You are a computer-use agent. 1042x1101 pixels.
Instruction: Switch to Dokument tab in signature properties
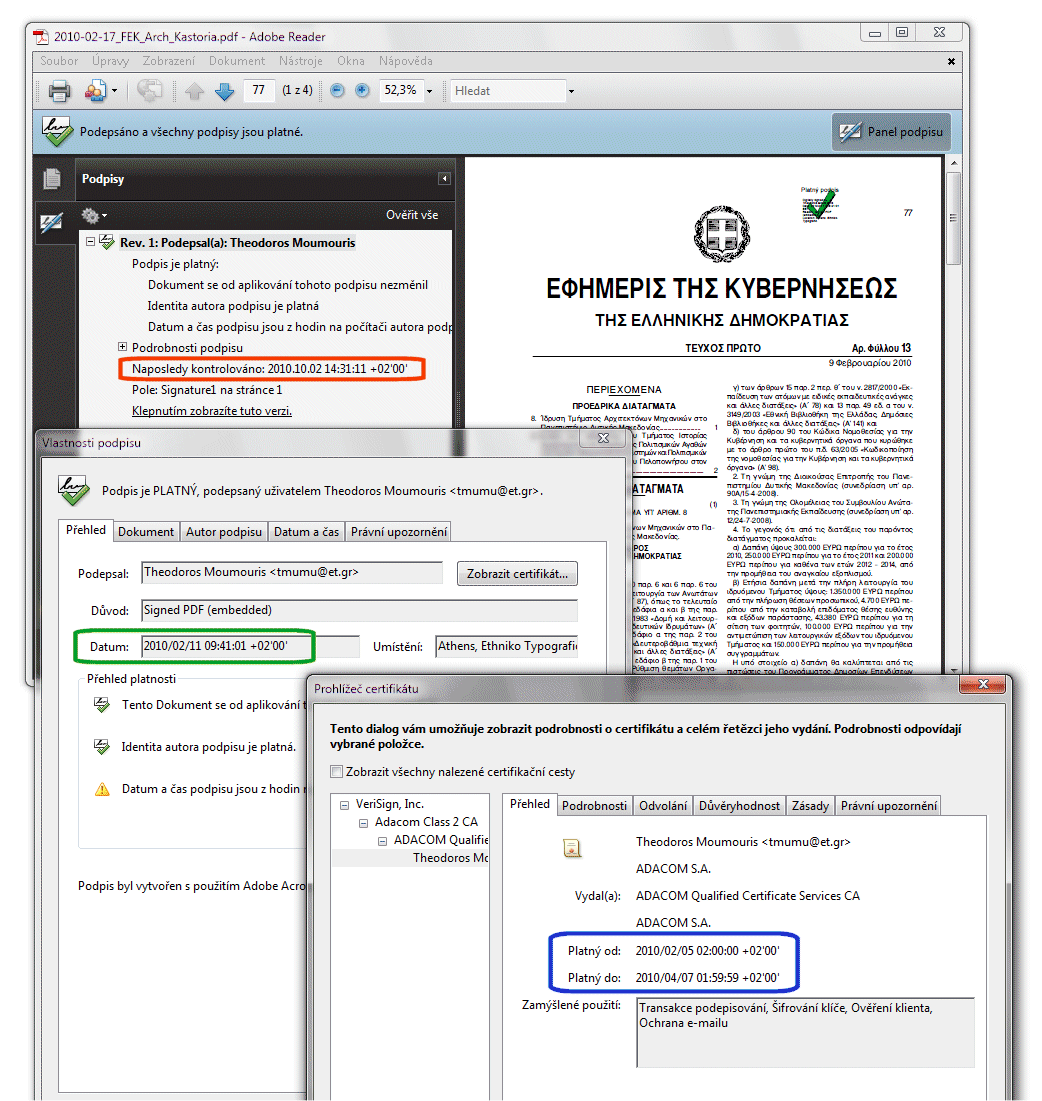coord(145,532)
